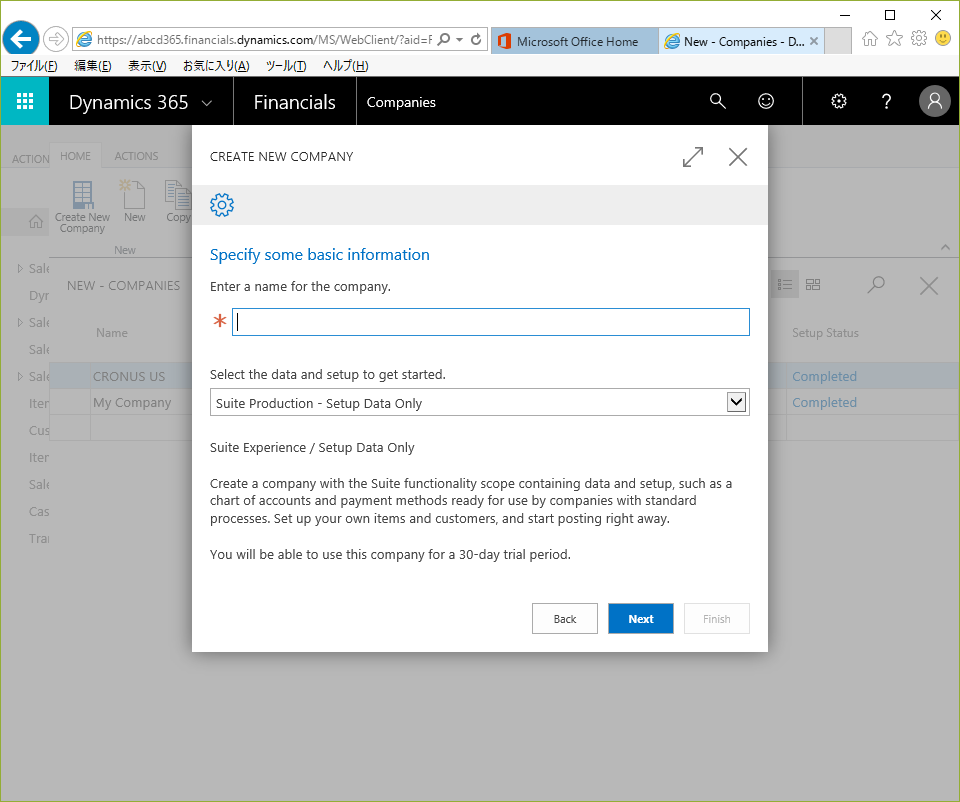The image size is (960, 802).
Task: Go back with the browser back arrow
Action: (x=21, y=39)
